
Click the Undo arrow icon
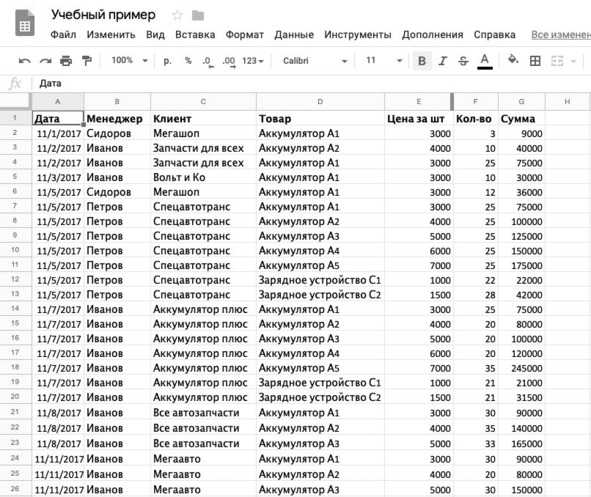(x=24, y=61)
